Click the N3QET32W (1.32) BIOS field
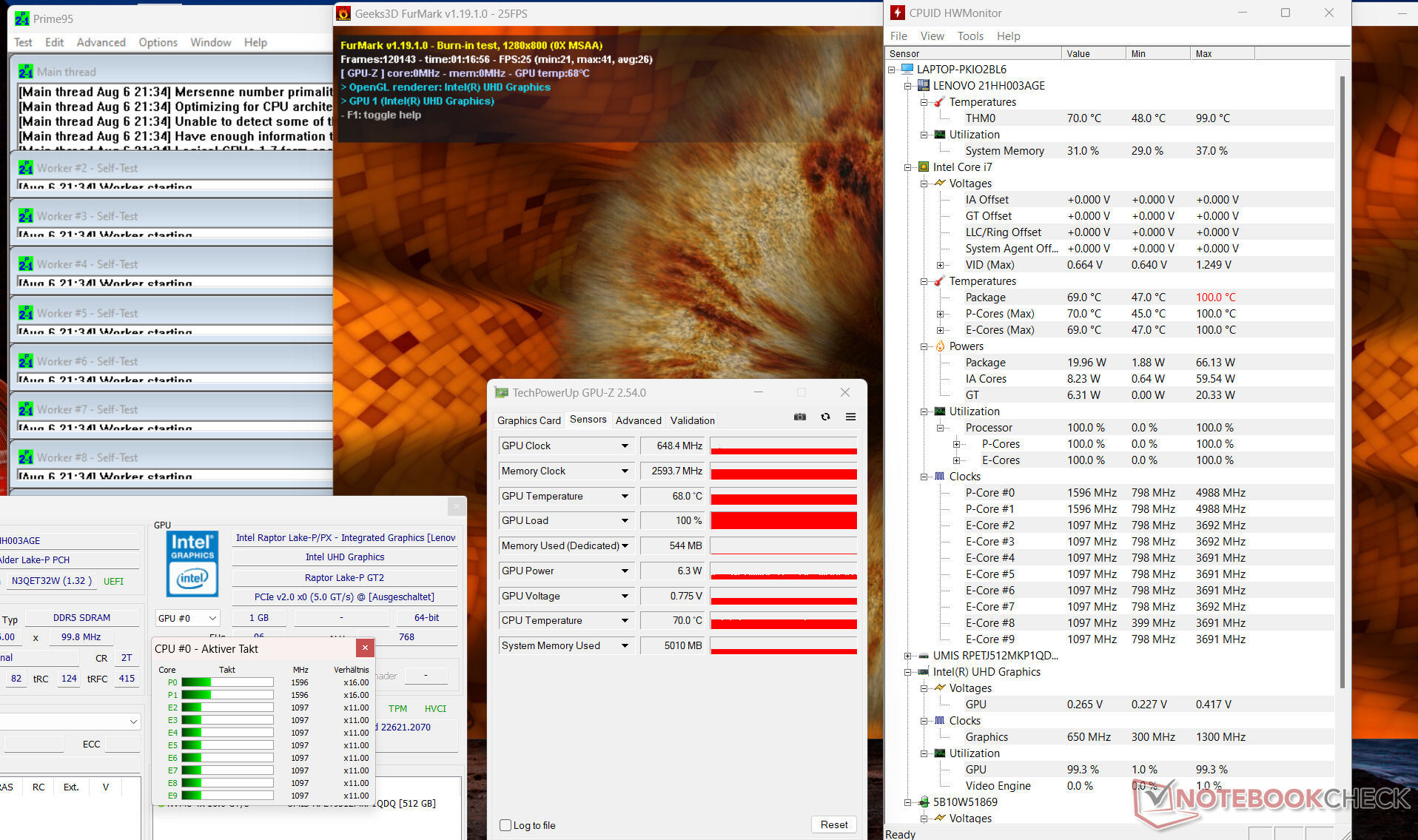The image size is (1418, 840). click(x=51, y=581)
